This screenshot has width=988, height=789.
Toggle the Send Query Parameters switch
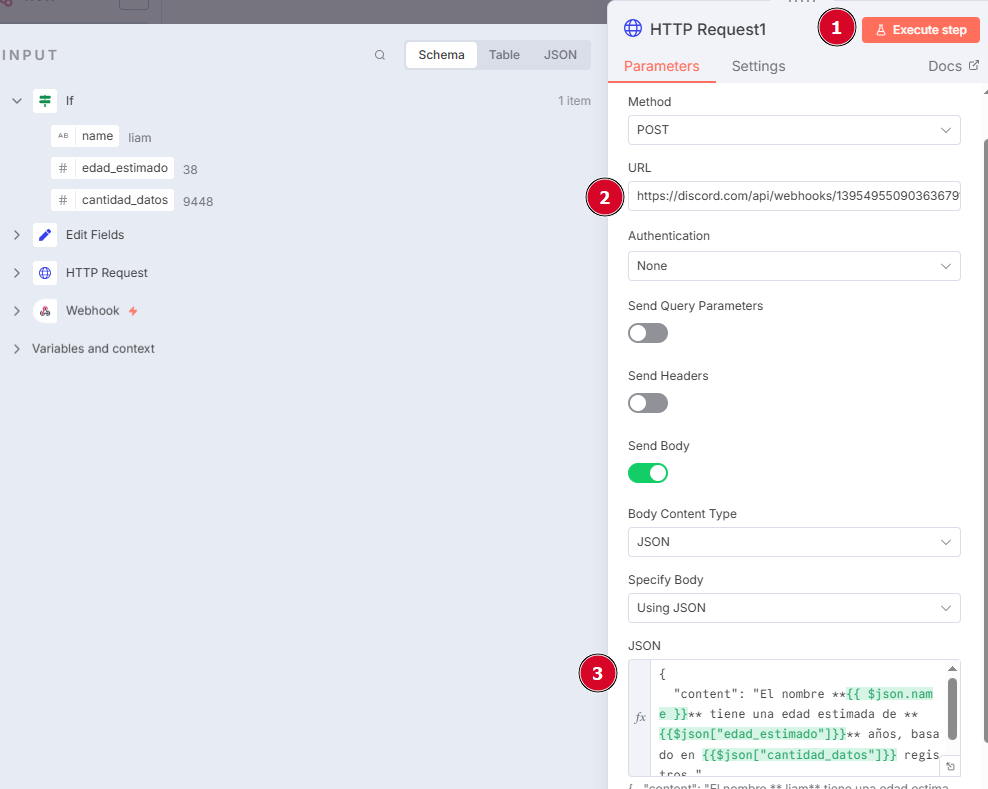click(x=648, y=333)
